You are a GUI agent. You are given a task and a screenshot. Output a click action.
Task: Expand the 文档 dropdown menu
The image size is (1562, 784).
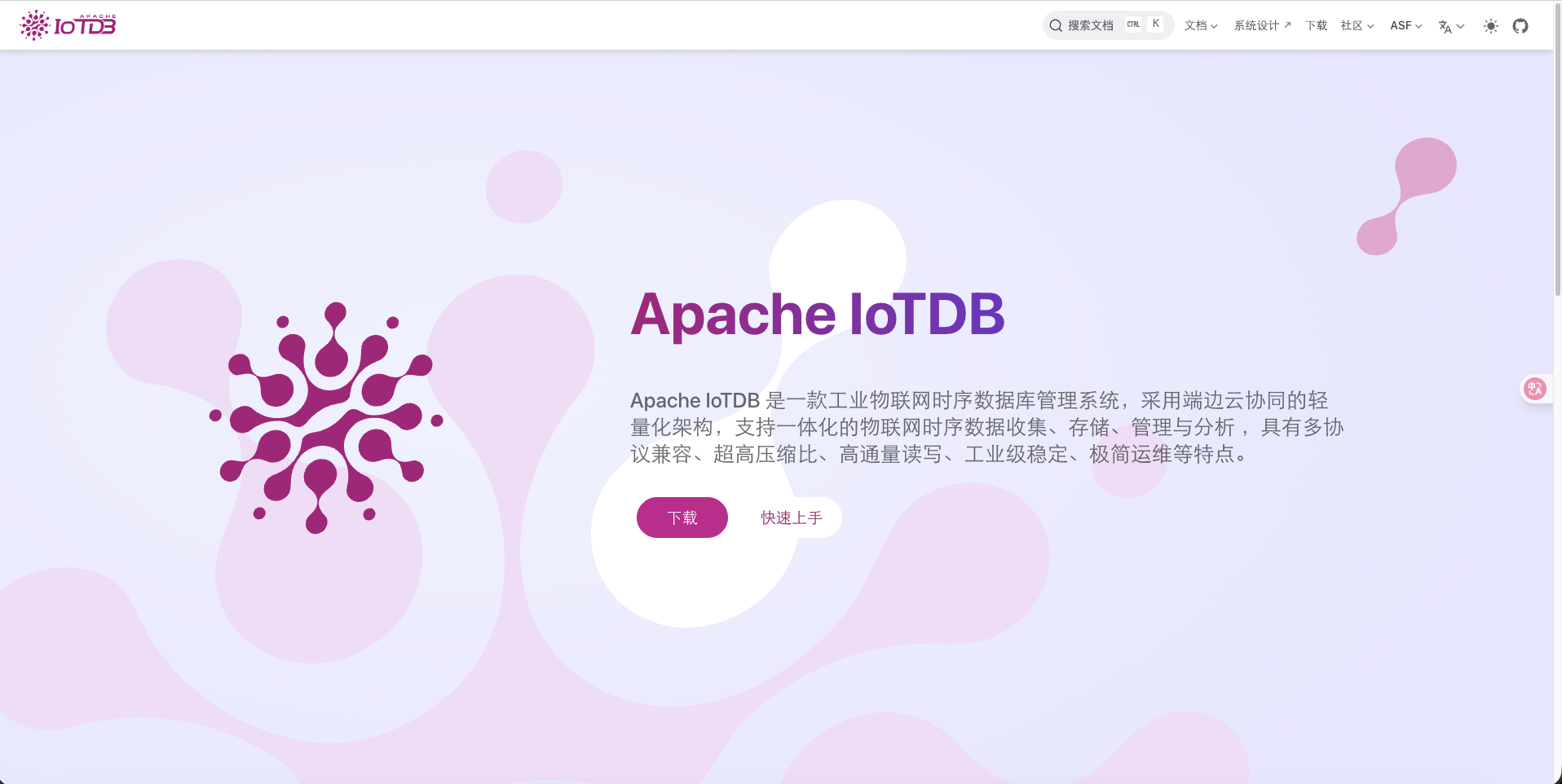tap(1201, 26)
